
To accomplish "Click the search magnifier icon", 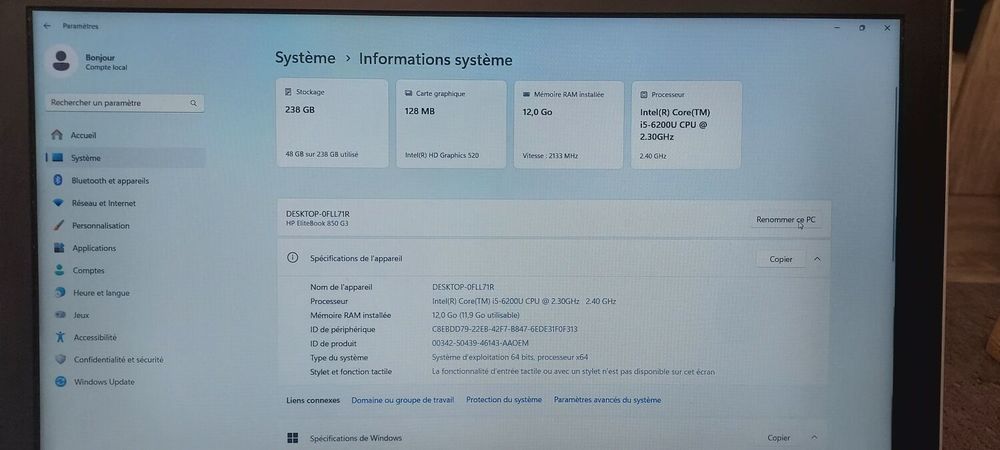I will tap(193, 103).
